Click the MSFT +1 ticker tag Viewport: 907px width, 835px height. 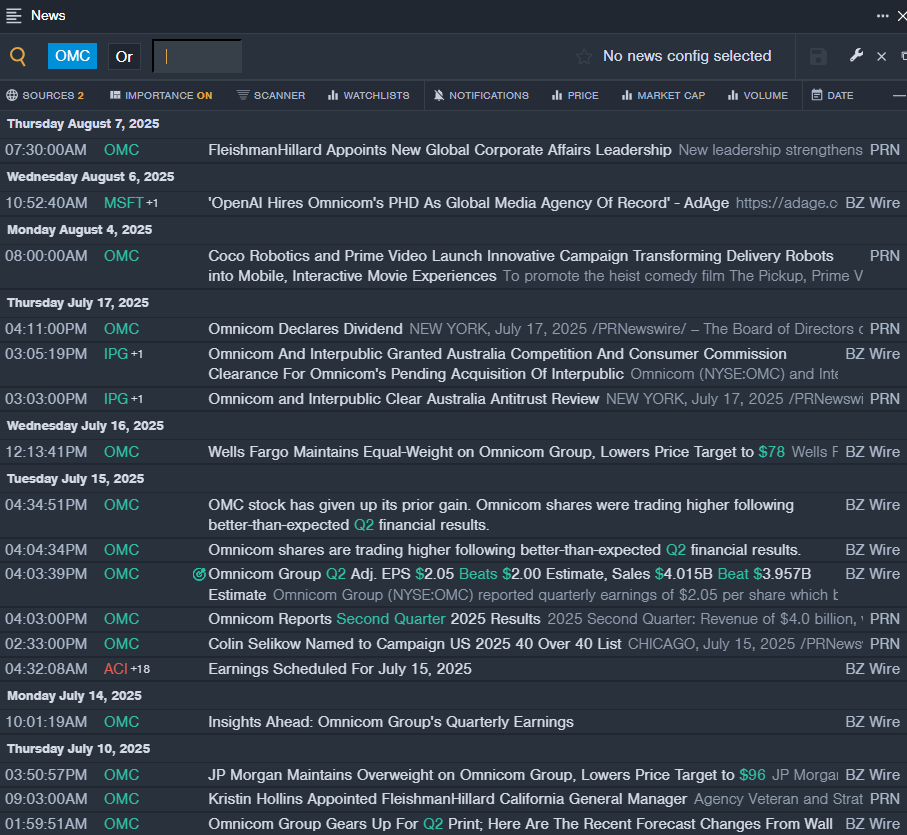click(x=131, y=203)
